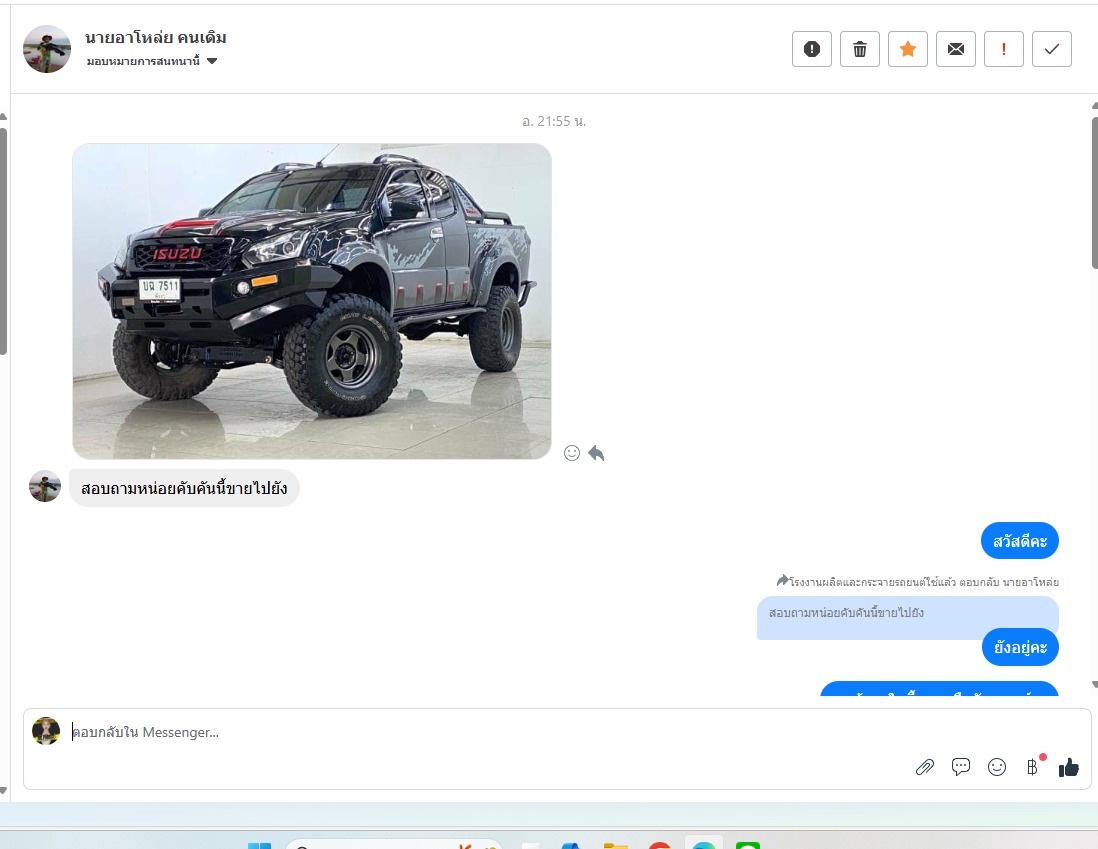Flag conversation with the red exclamation icon
Viewport: 1098px width, 849px height.
click(x=1003, y=49)
